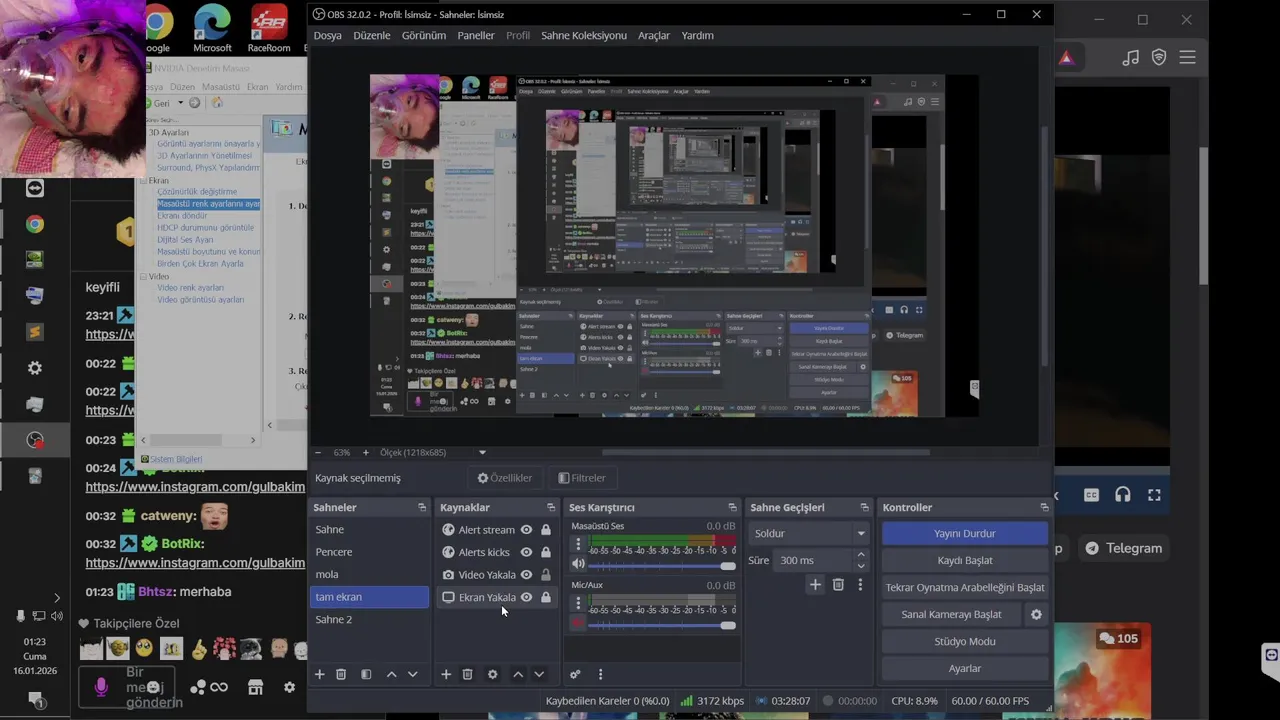Open Mic/Aux three-dot menu
This screenshot has height=720, width=1280.
577,603
